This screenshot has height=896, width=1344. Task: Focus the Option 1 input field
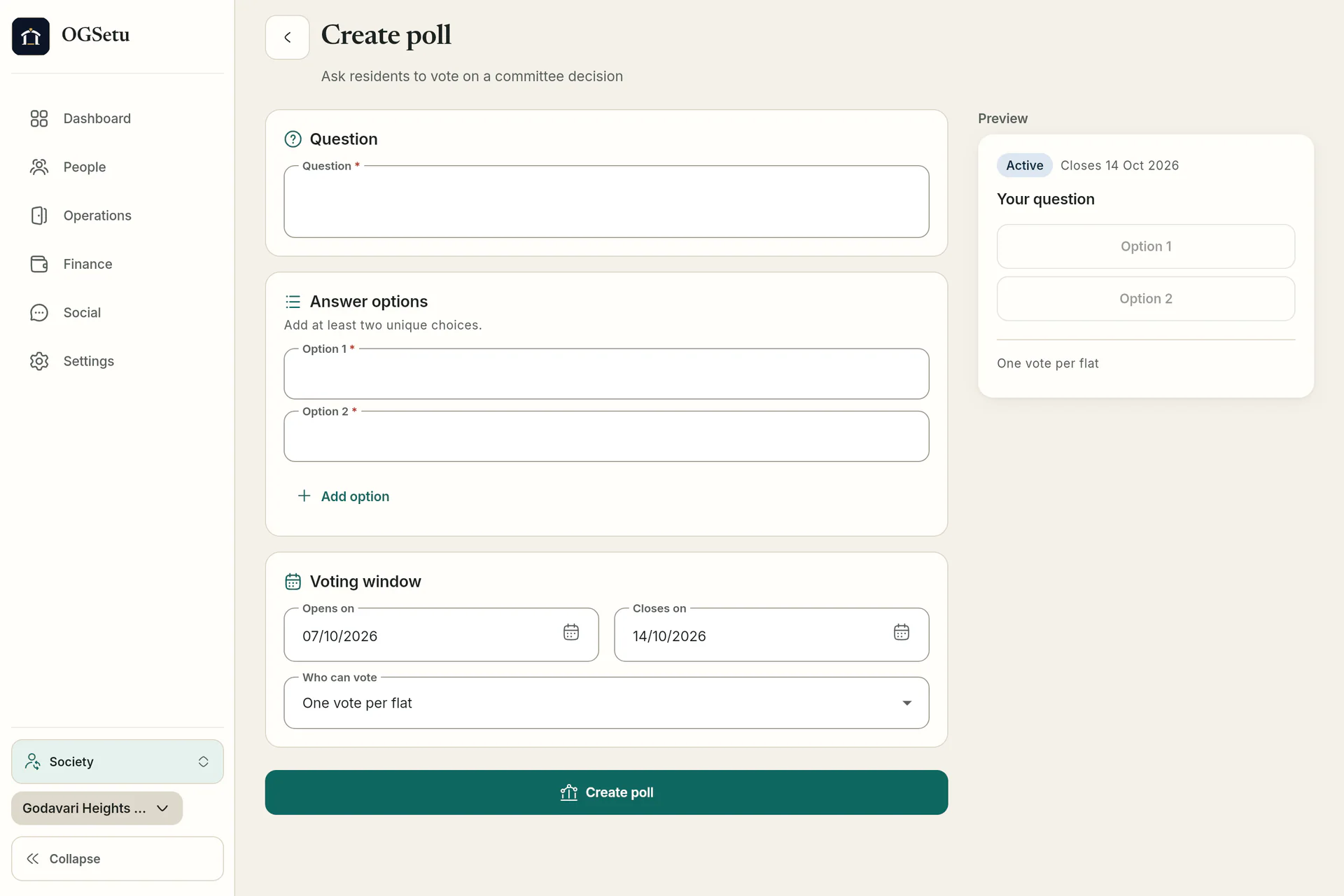coord(606,374)
